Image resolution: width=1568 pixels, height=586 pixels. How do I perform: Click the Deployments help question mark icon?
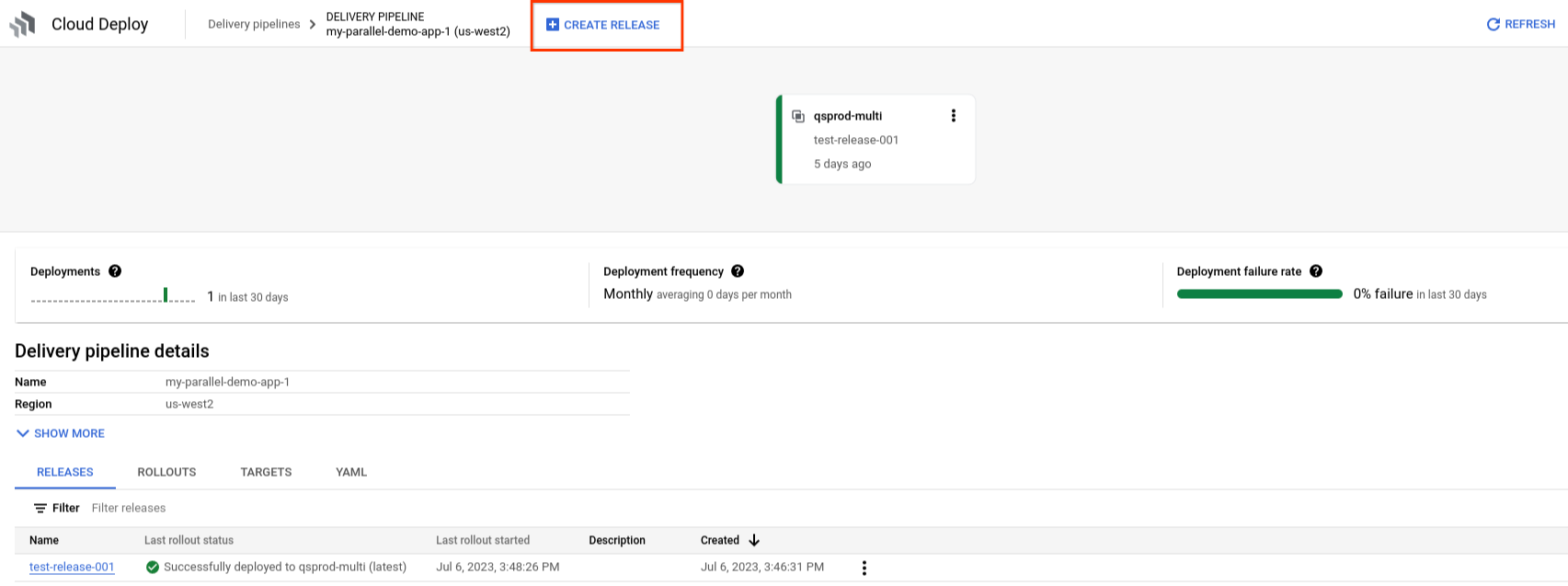pyautogui.click(x=115, y=271)
